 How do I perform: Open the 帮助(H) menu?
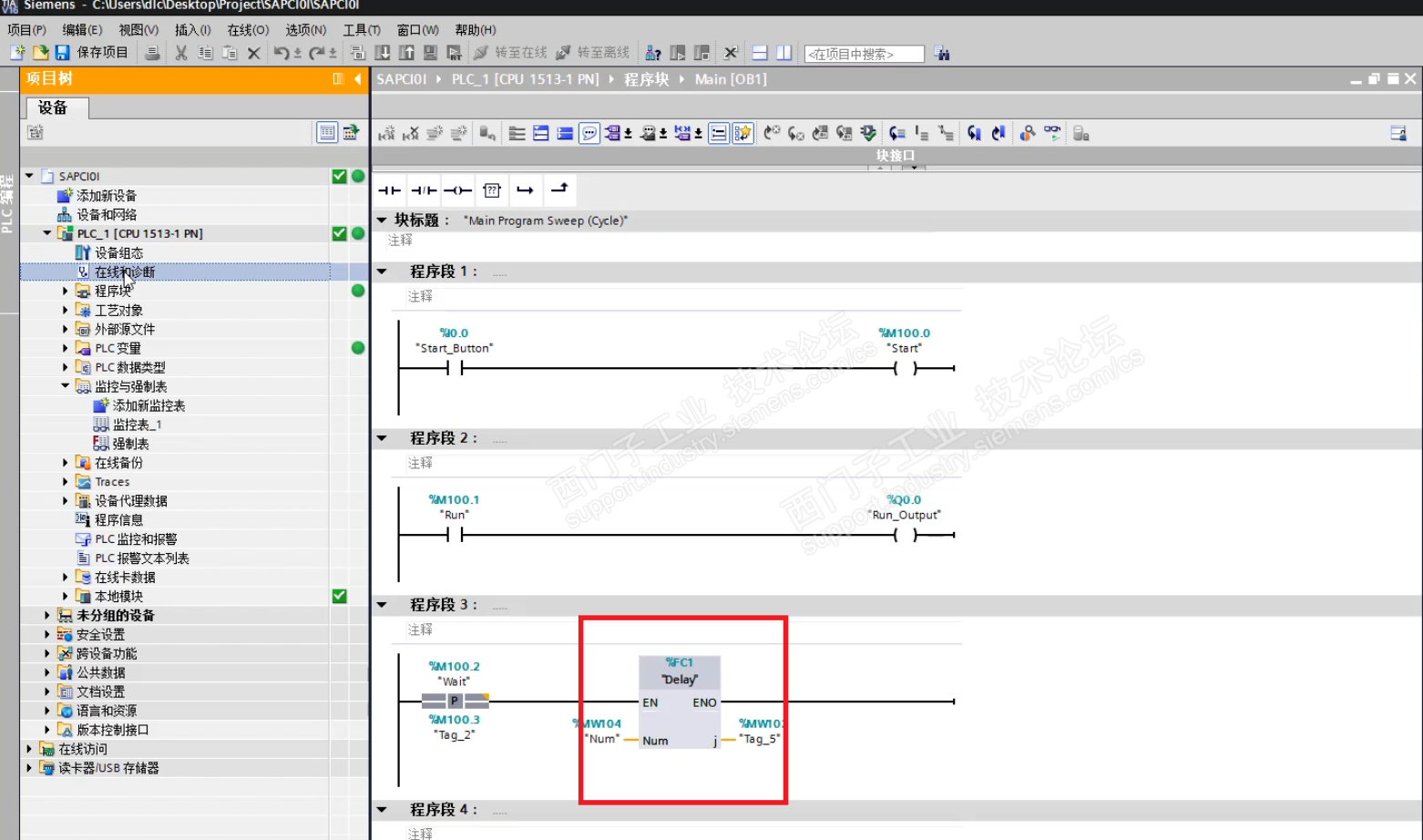475,30
